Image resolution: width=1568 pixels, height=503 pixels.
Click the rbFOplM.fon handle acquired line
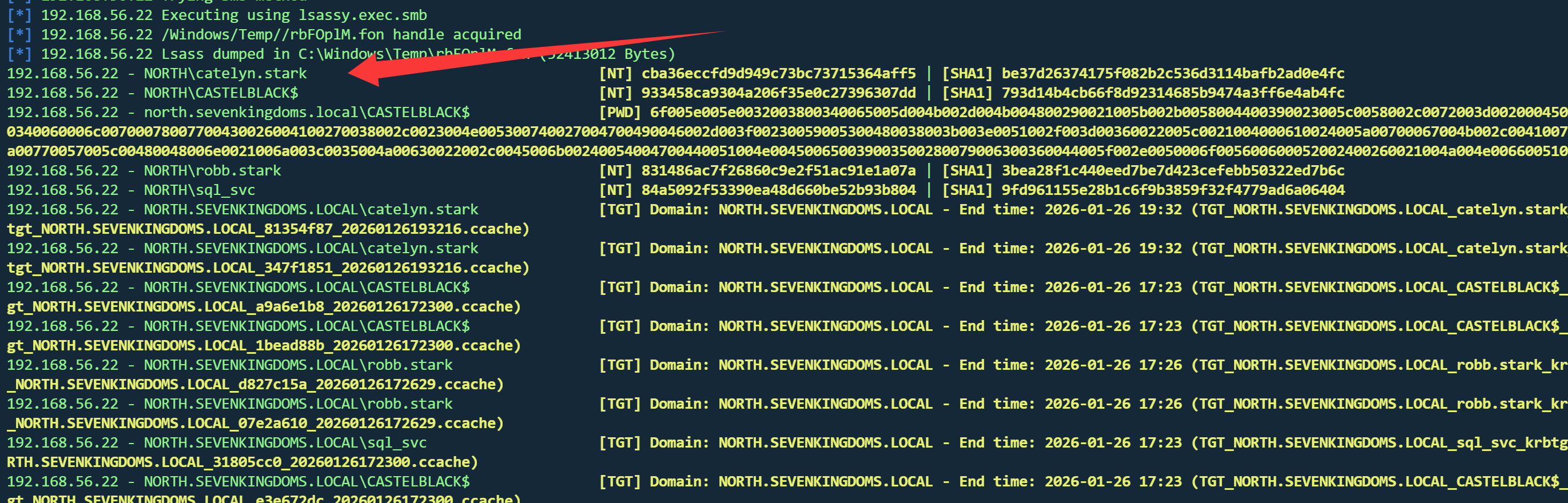coord(341,35)
